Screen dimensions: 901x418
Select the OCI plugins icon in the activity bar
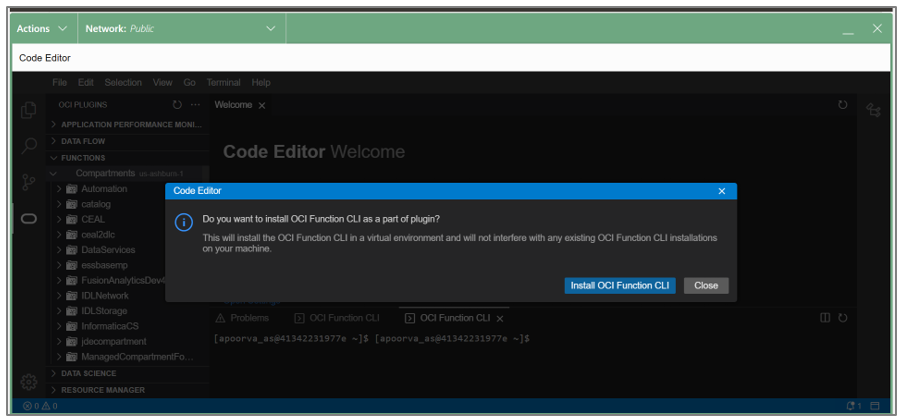[x=29, y=218]
